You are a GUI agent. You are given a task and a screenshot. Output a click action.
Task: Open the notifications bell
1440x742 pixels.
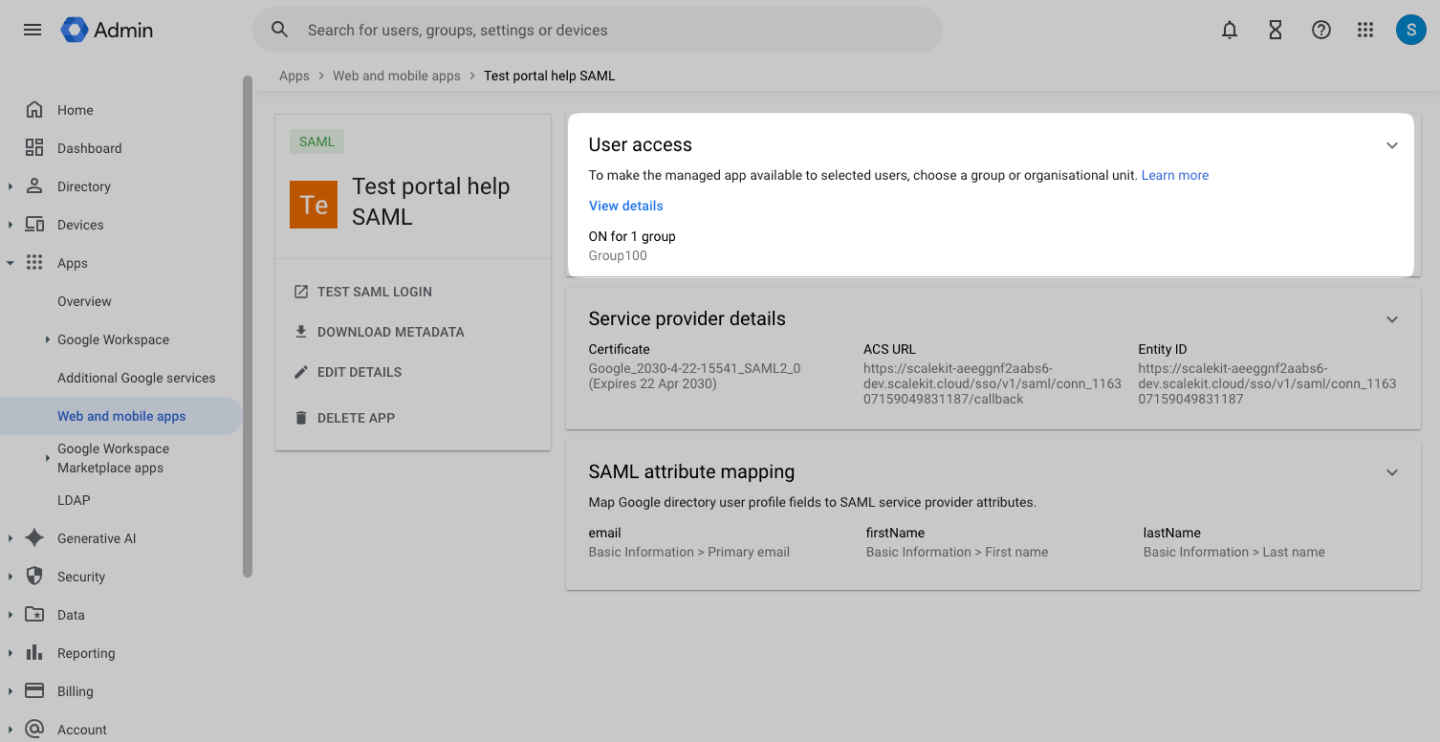click(x=1229, y=30)
